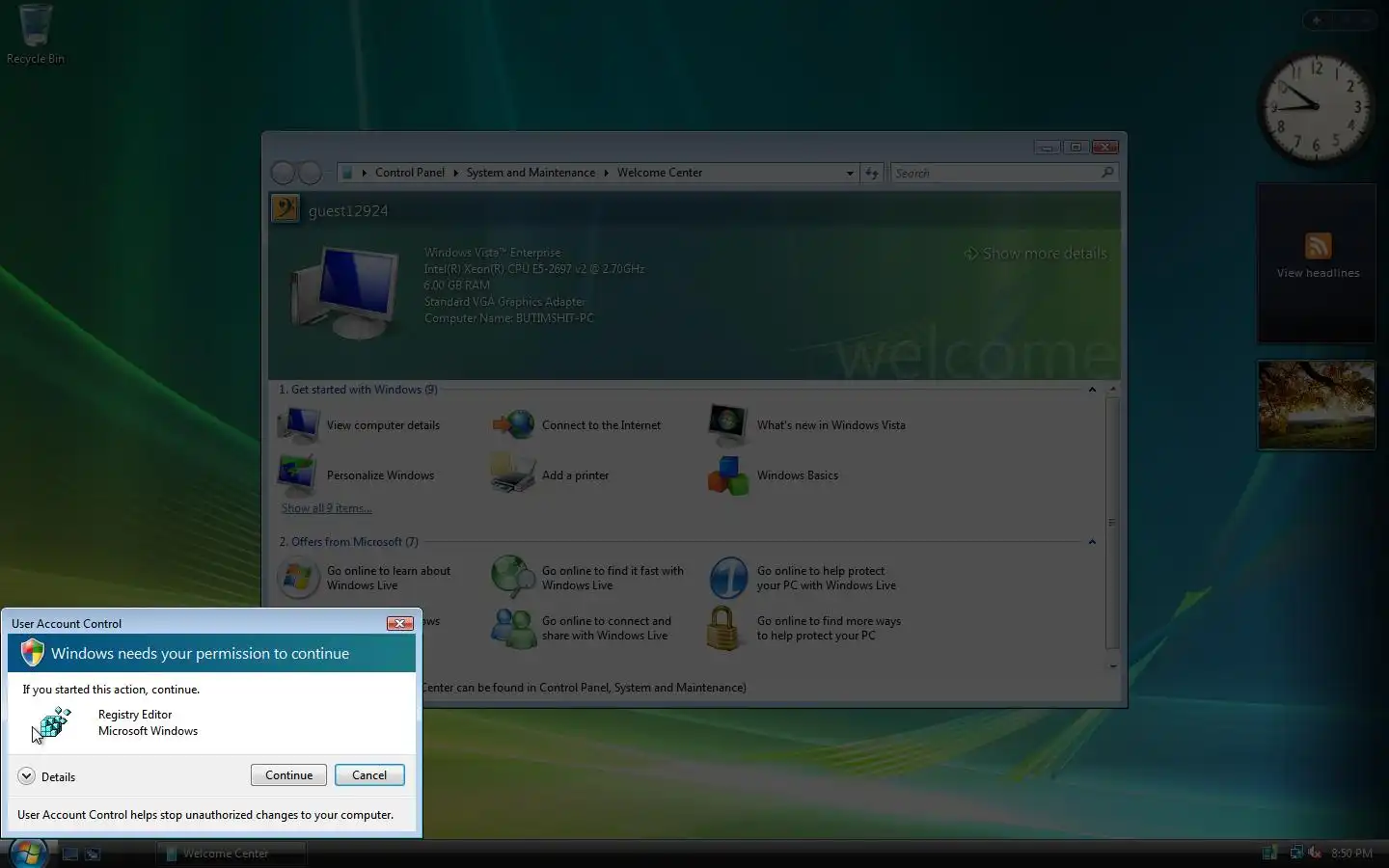Click the View computer details icon
Image resolution: width=1389 pixels, height=868 pixels.
pos(299,424)
